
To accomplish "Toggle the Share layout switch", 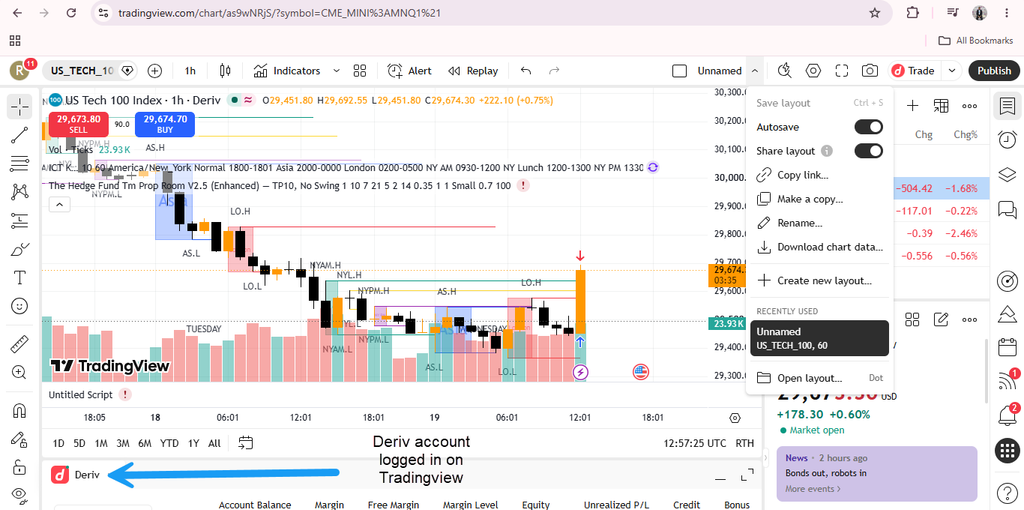I will pos(869,151).
